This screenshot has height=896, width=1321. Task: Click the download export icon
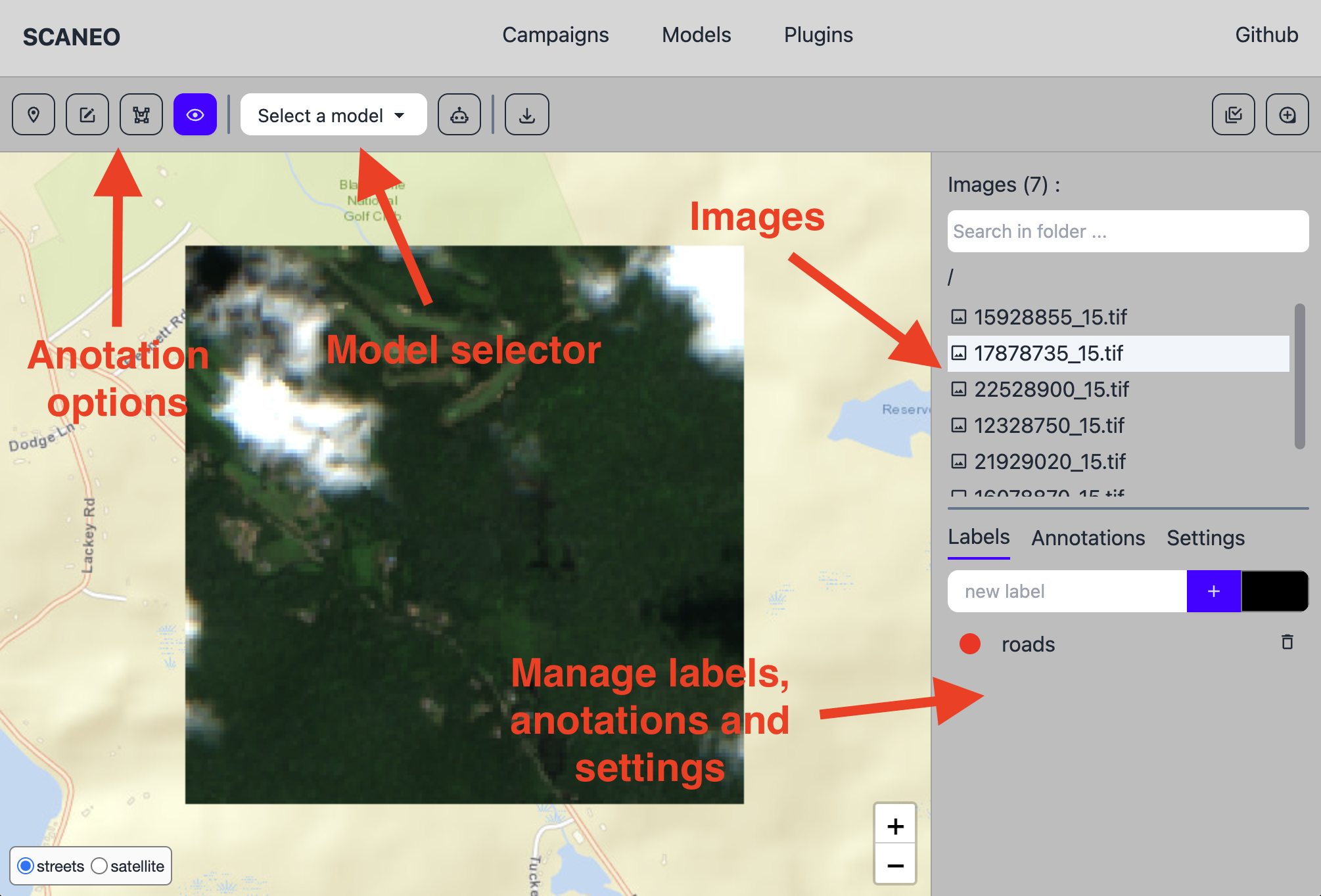coord(527,115)
